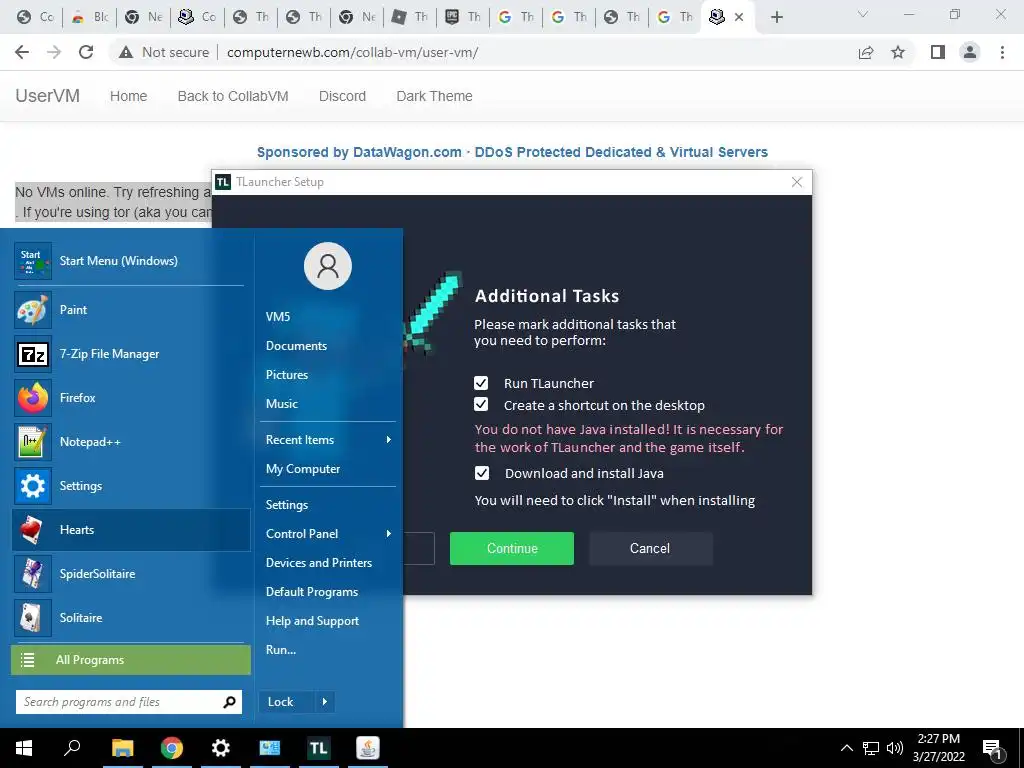Open Help and Support
The width and height of the screenshot is (1024, 768).
coord(312,620)
